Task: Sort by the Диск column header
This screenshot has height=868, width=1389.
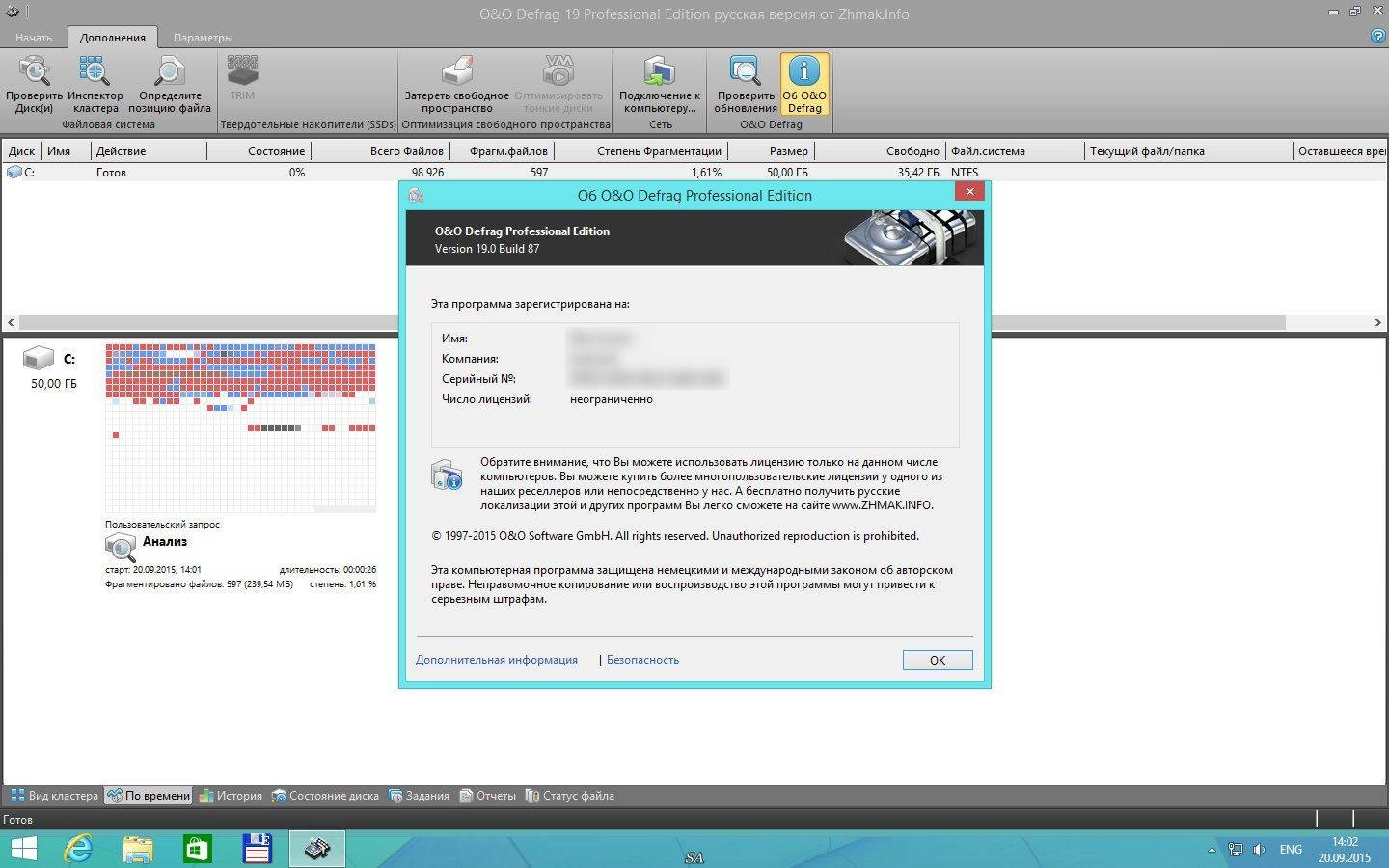Action: pyautogui.click(x=21, y=151)
